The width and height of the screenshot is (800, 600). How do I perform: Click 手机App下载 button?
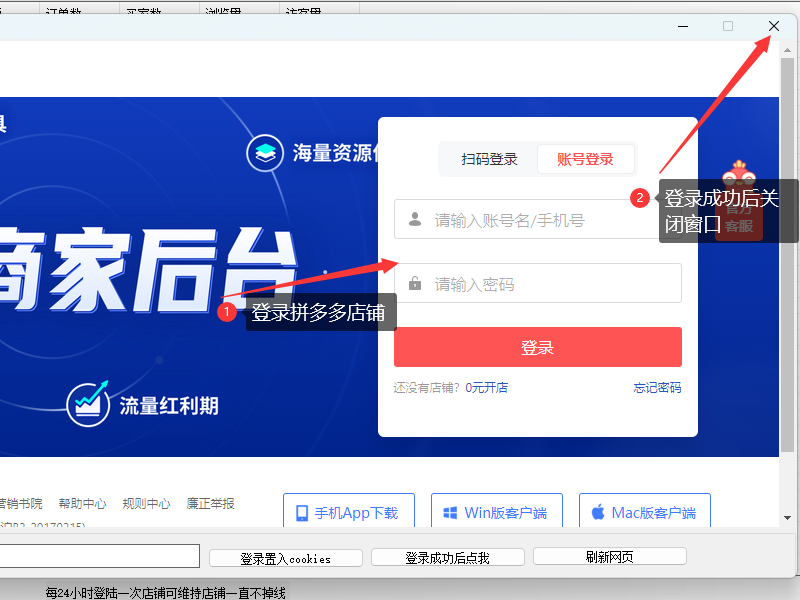coord(349,511)
